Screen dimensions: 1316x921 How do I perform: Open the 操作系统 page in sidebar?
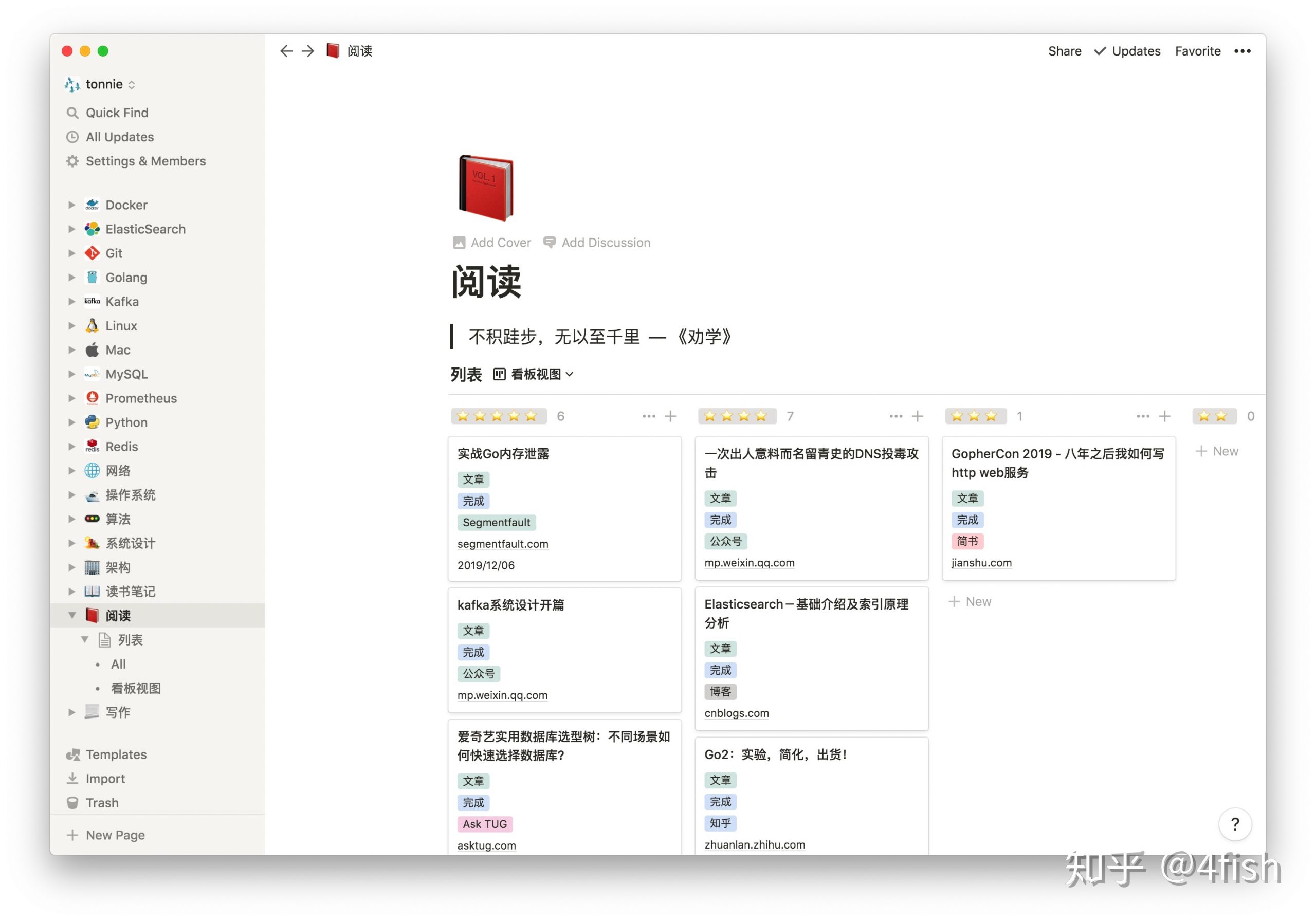coord(130,494)
